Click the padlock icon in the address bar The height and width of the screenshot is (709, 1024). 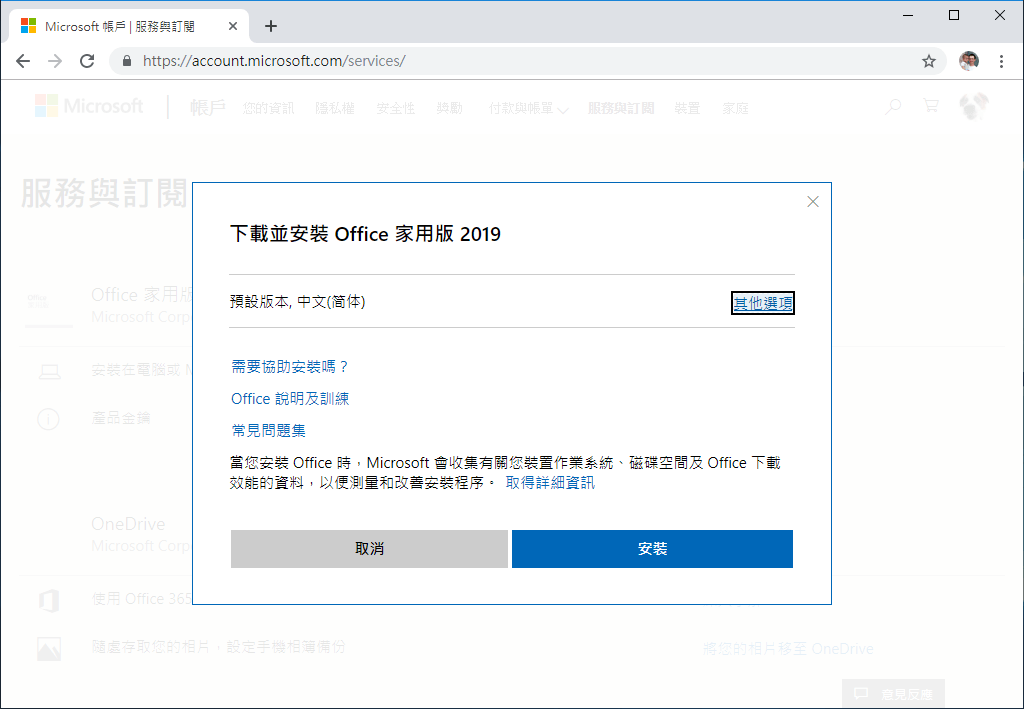[x=126, y=60]
